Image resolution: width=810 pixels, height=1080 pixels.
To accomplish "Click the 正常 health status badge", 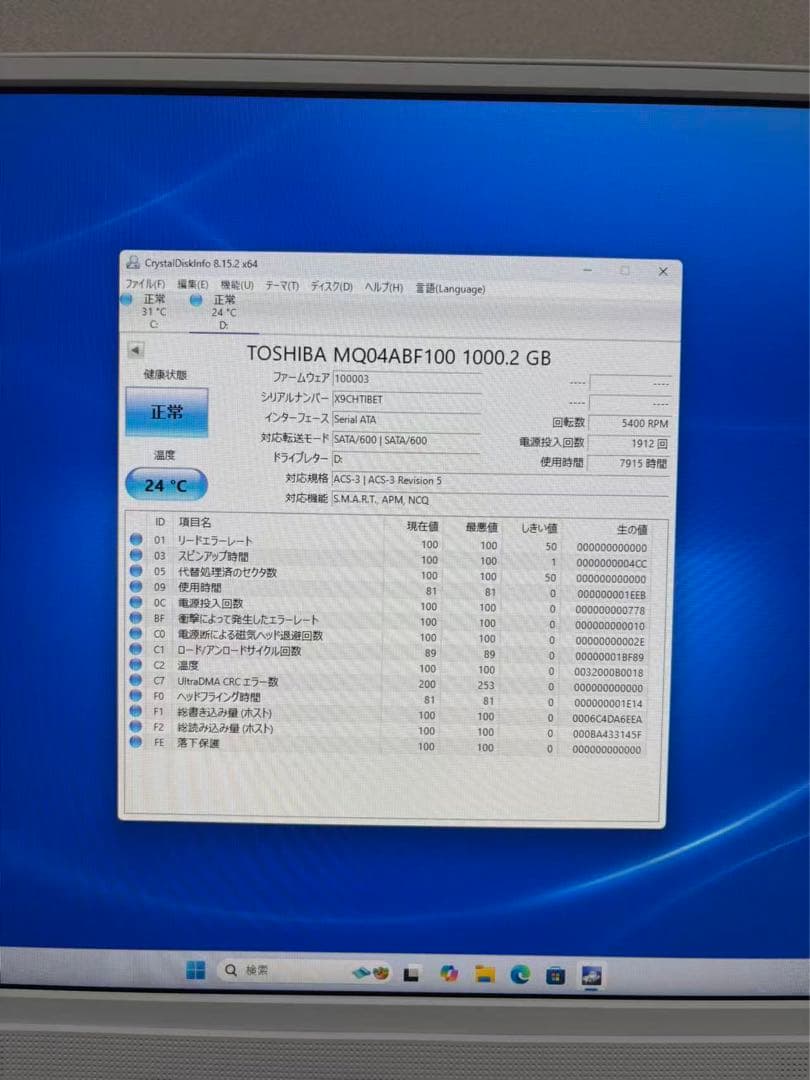I will pos(166,412).
